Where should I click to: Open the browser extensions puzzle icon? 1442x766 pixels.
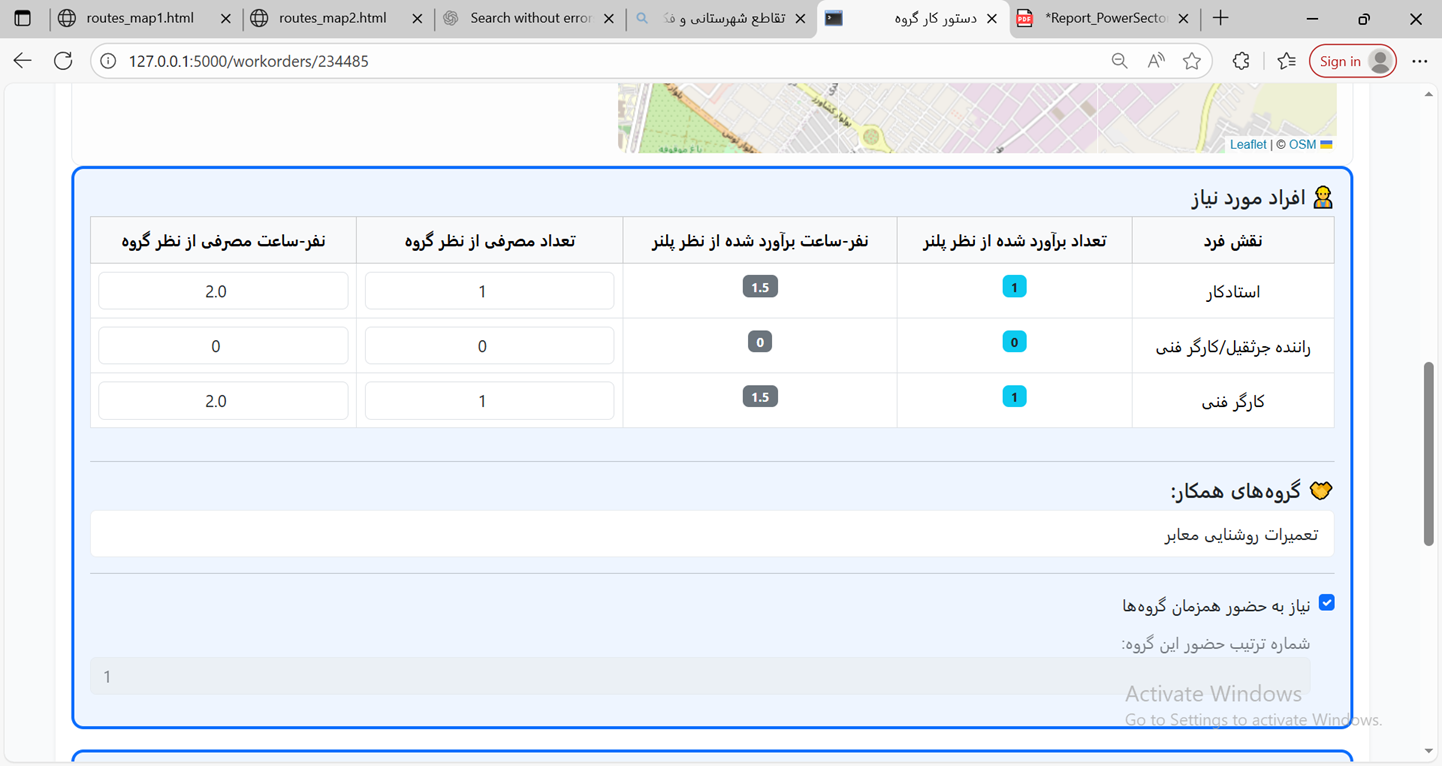pos(1240,60)
